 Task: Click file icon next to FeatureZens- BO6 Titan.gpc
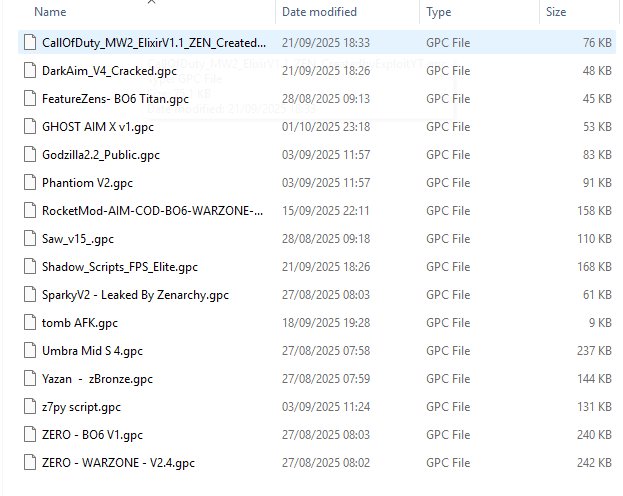(x=30, y=98)
